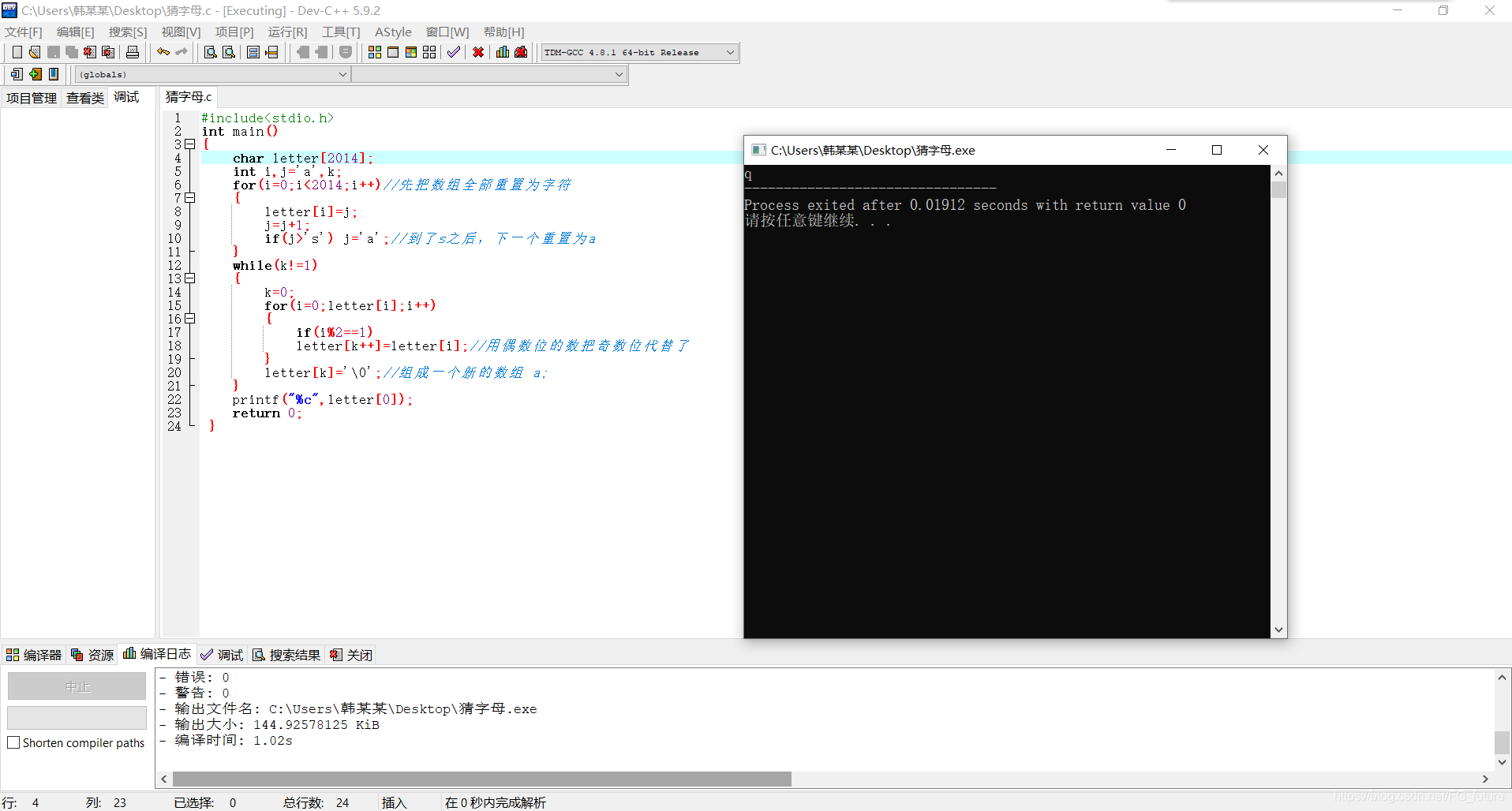Toggle Shorten compiler paths checkbox
The height and width of the screenshot is (811, 1512).
click(x=13, y=742)
